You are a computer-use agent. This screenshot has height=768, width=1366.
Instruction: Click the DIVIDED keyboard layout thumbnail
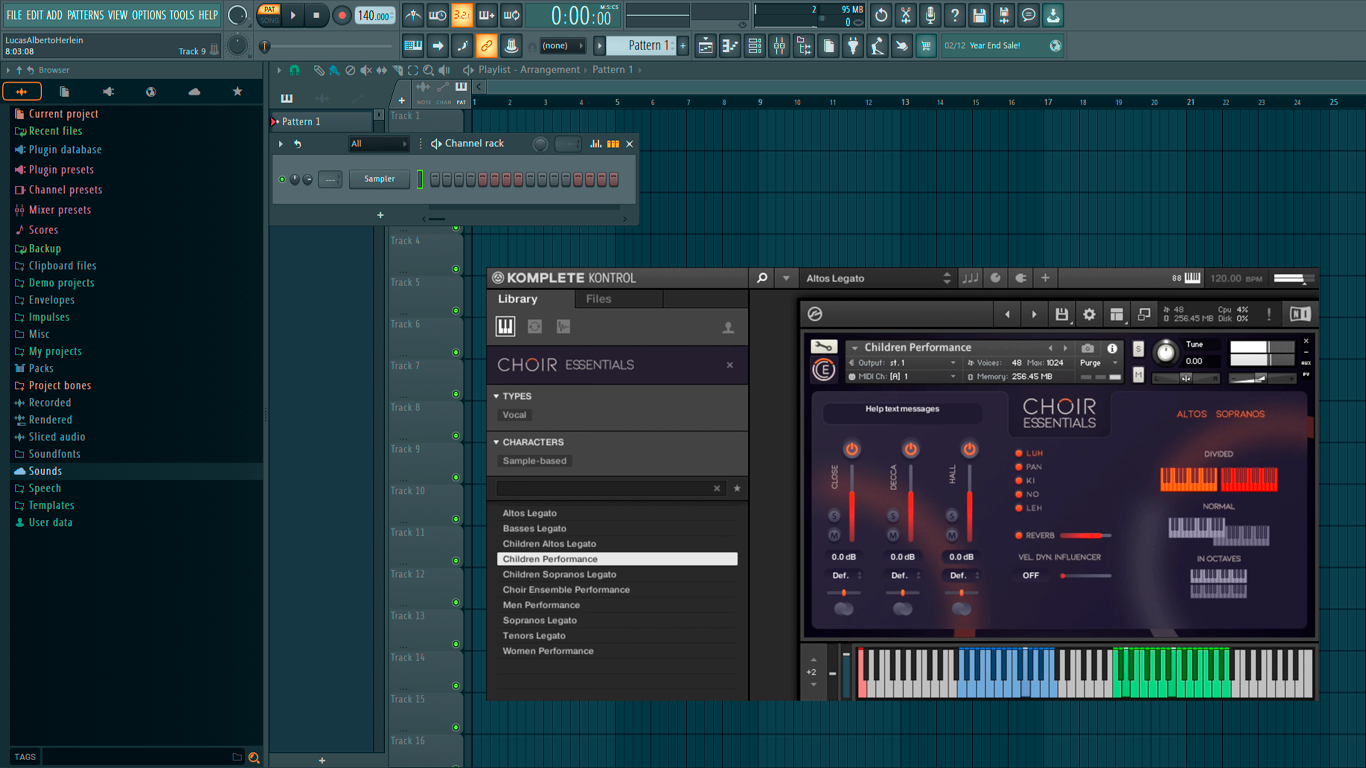point(1219,478)
